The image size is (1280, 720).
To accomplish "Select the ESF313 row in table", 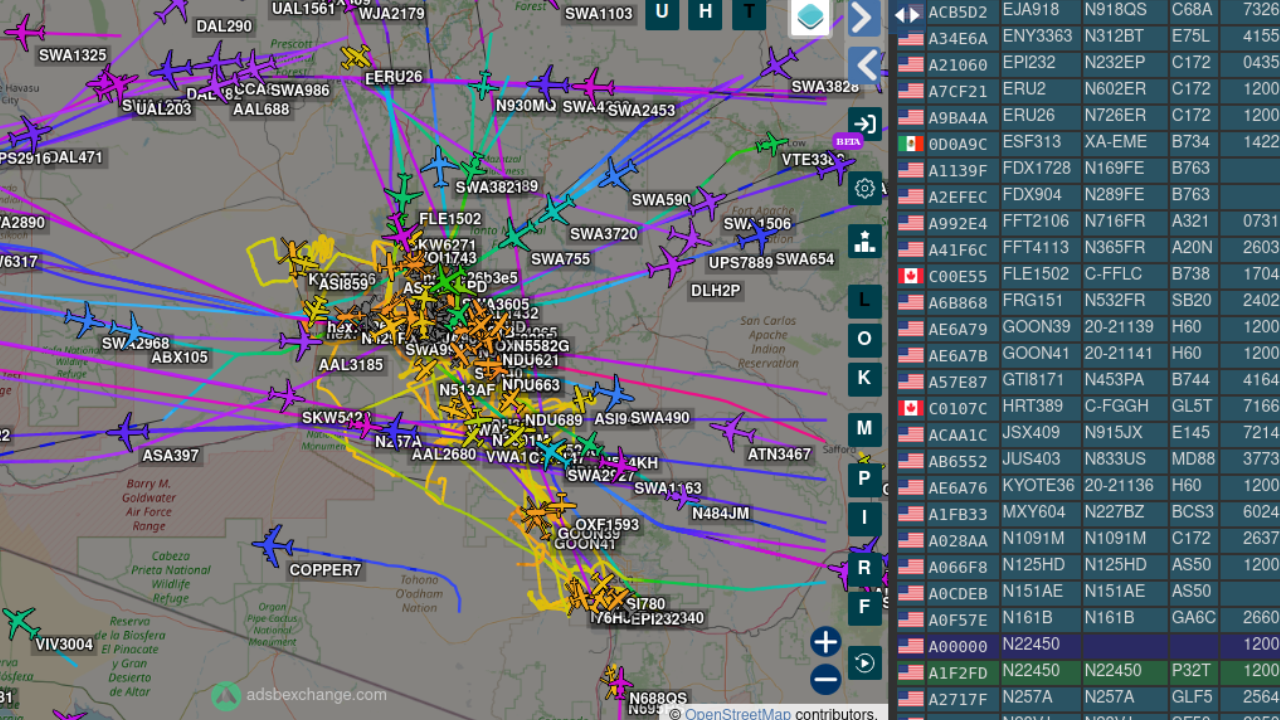I will coord(1088,144).
